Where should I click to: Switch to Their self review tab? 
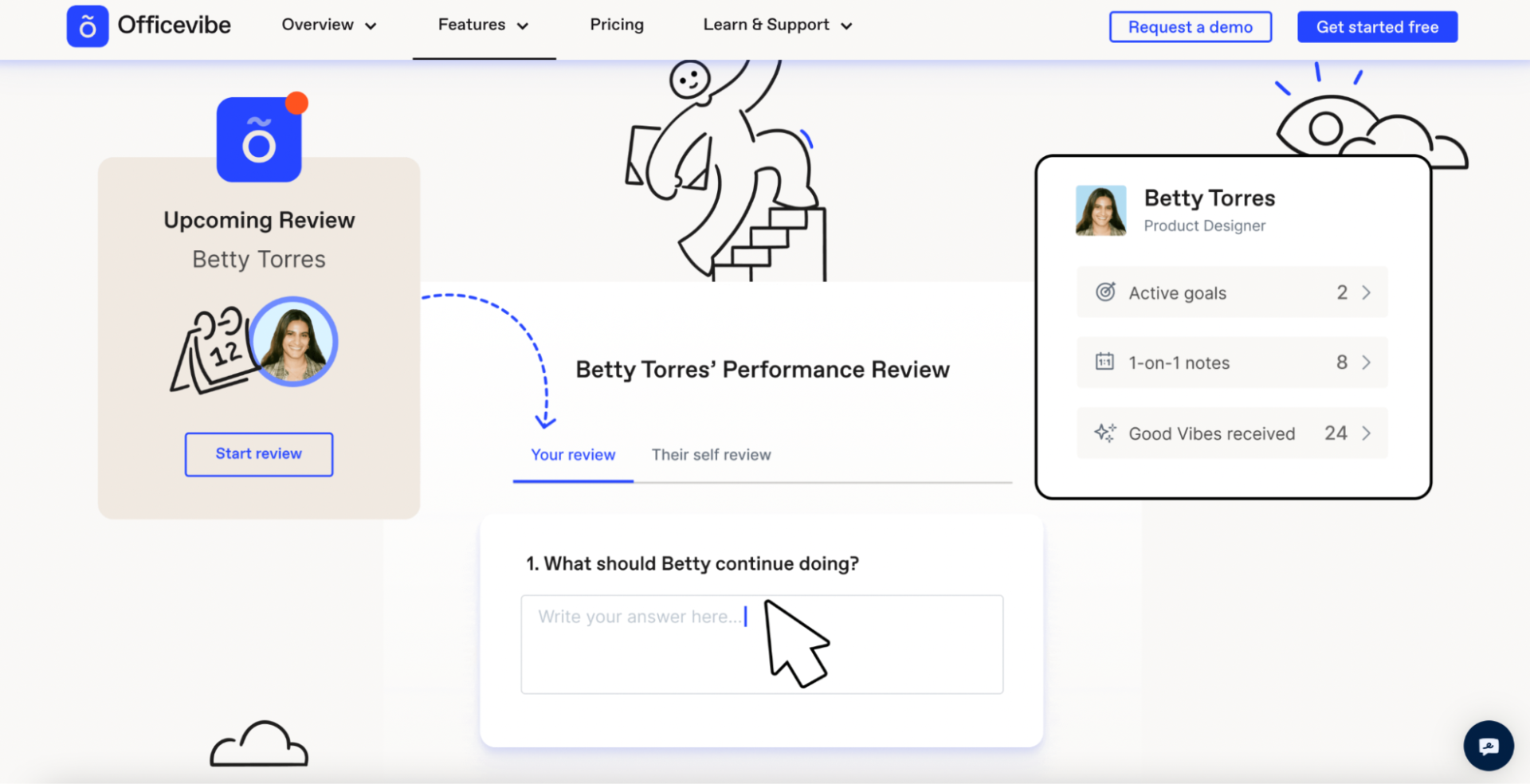(x=711, y=455)
